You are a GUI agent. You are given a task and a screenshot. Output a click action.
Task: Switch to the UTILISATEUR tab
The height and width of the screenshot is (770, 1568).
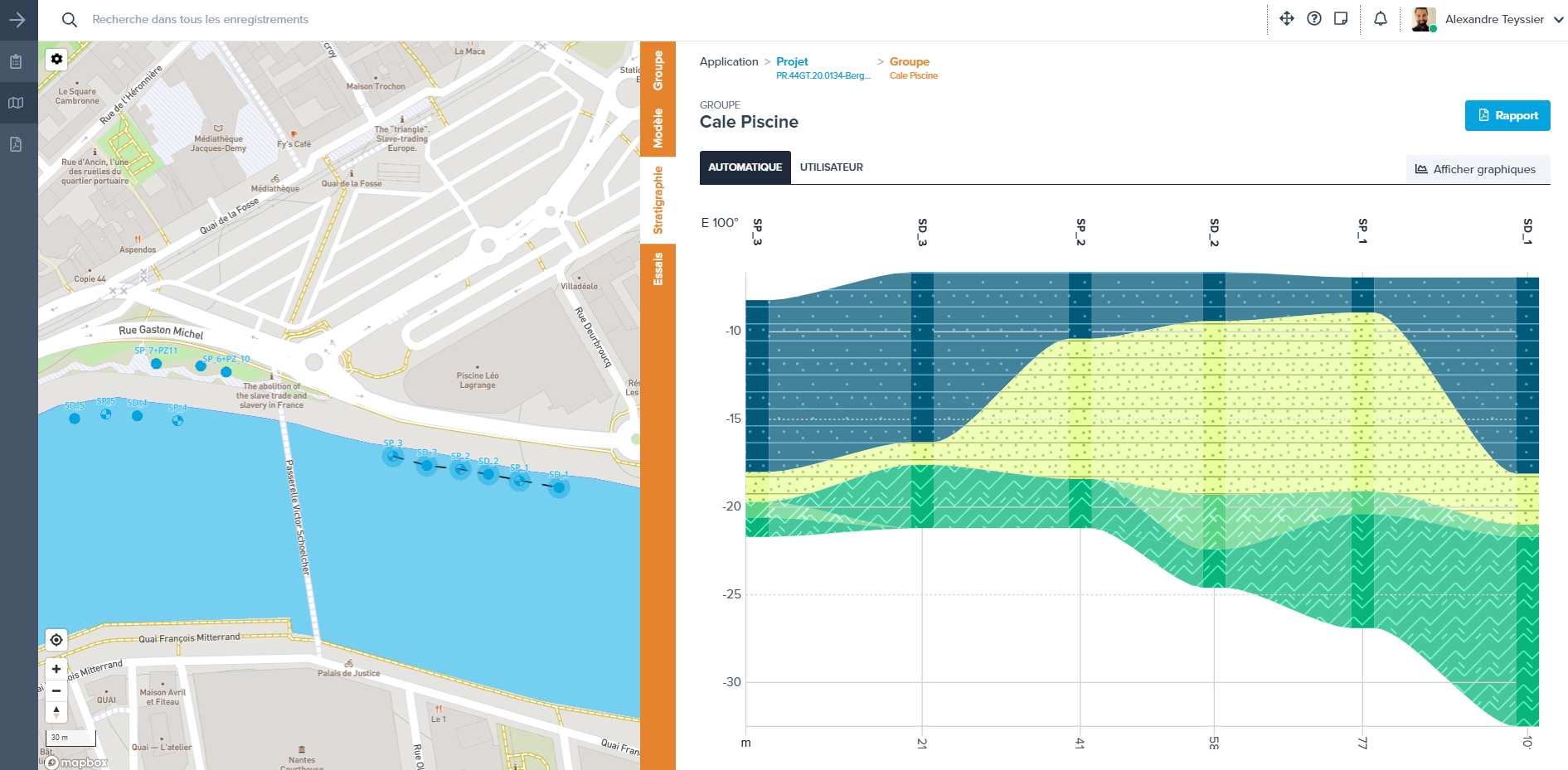point(831,167)
